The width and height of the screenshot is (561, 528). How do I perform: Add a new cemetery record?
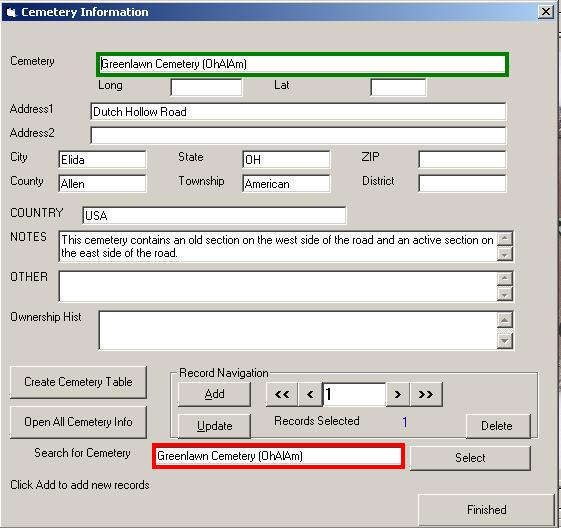pos(214,394)
